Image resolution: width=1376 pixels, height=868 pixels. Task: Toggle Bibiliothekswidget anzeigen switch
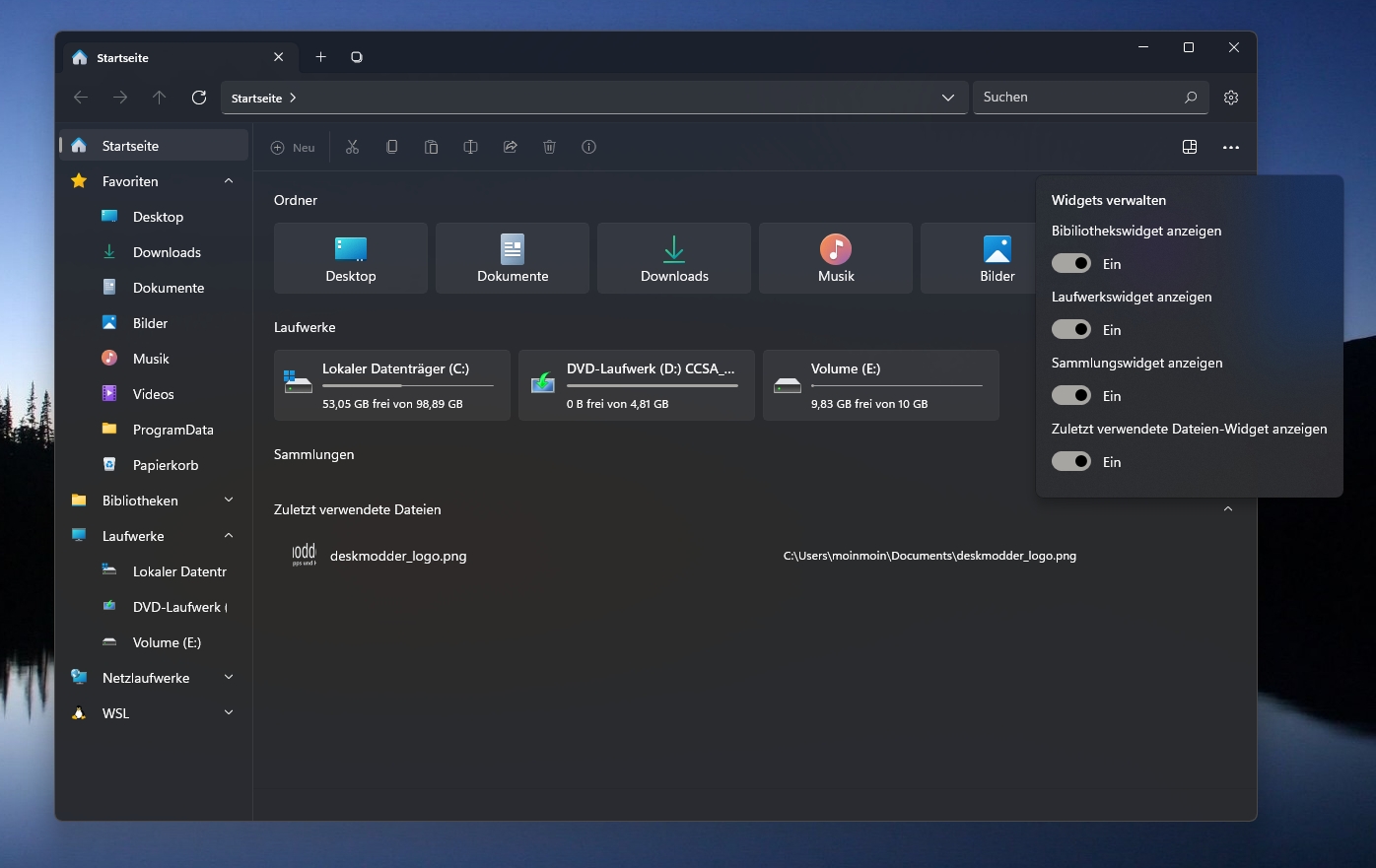pos(1071,264)
